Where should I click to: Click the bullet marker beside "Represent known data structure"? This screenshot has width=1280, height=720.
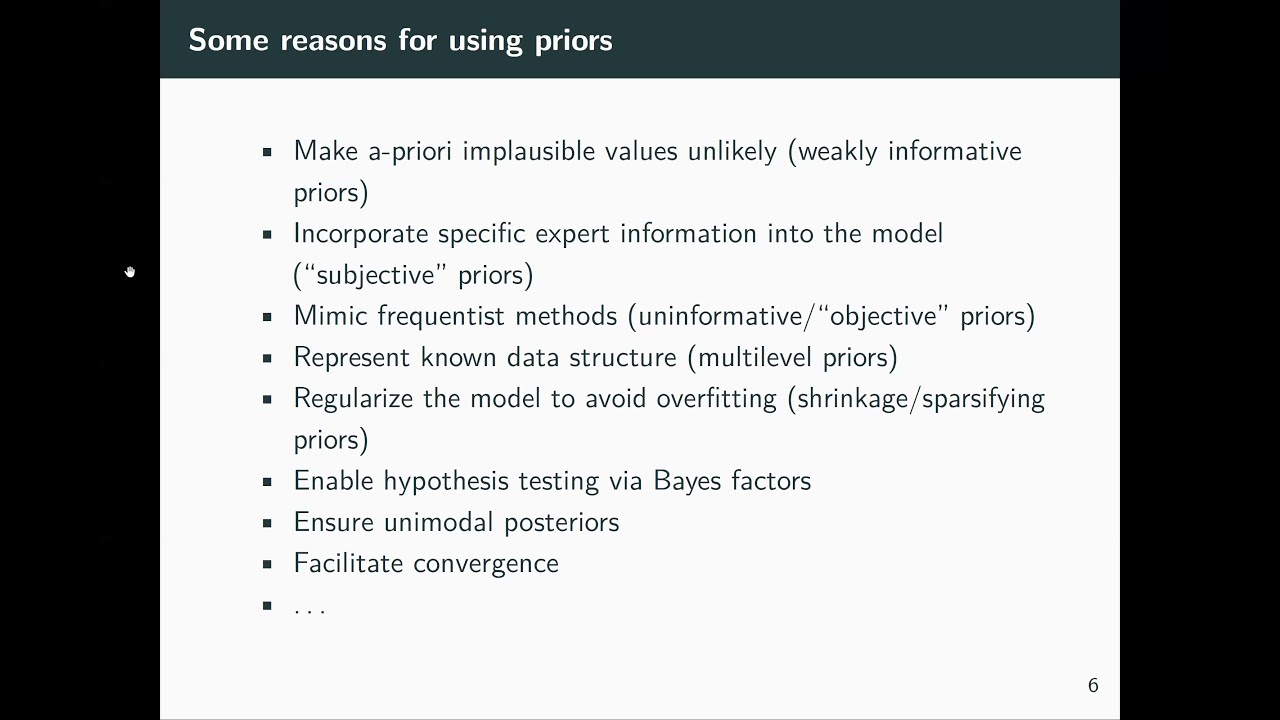pos(267,358)
